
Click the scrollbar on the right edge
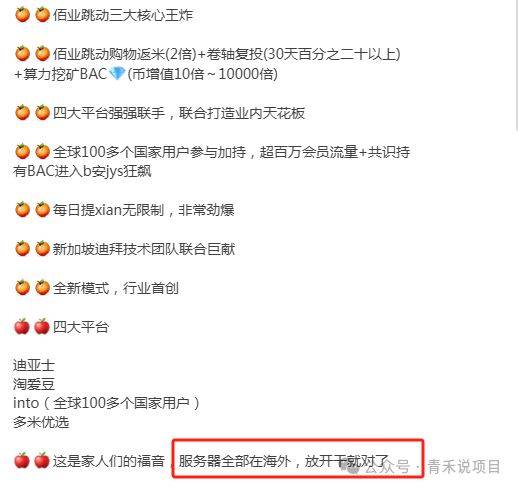(x=516, y=67)
